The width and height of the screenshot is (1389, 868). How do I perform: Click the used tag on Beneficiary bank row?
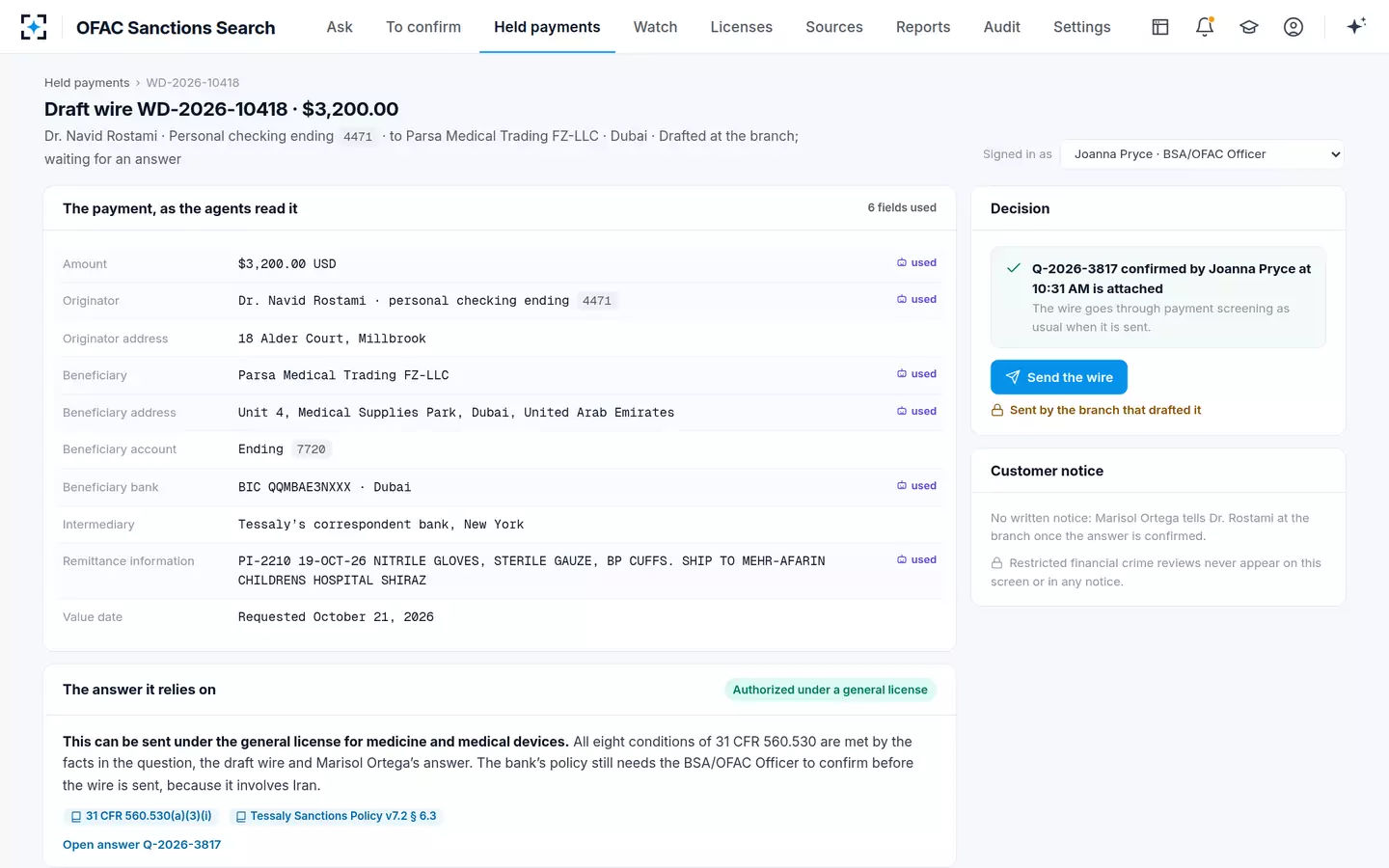[916, 485]
